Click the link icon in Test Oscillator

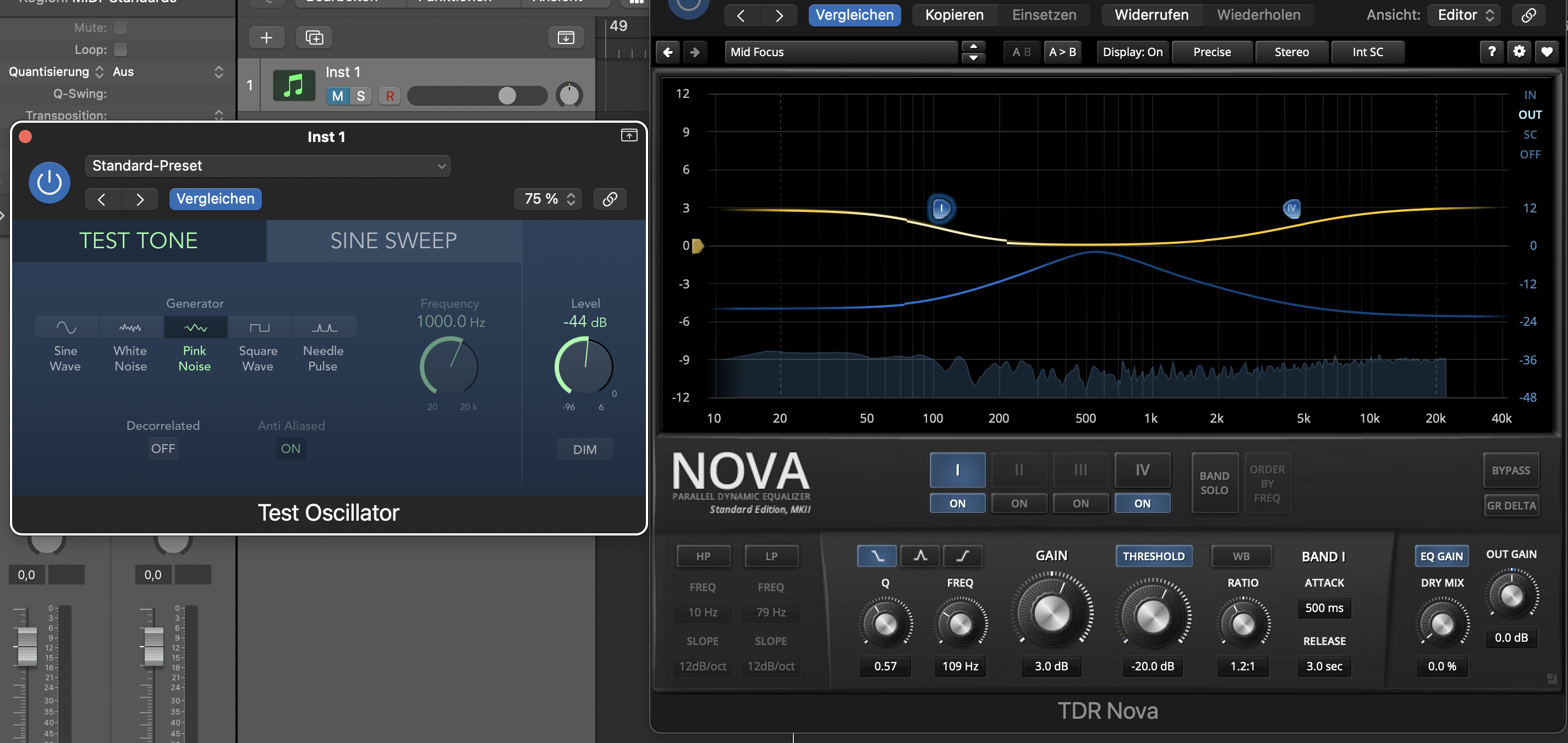click(610, 199)
